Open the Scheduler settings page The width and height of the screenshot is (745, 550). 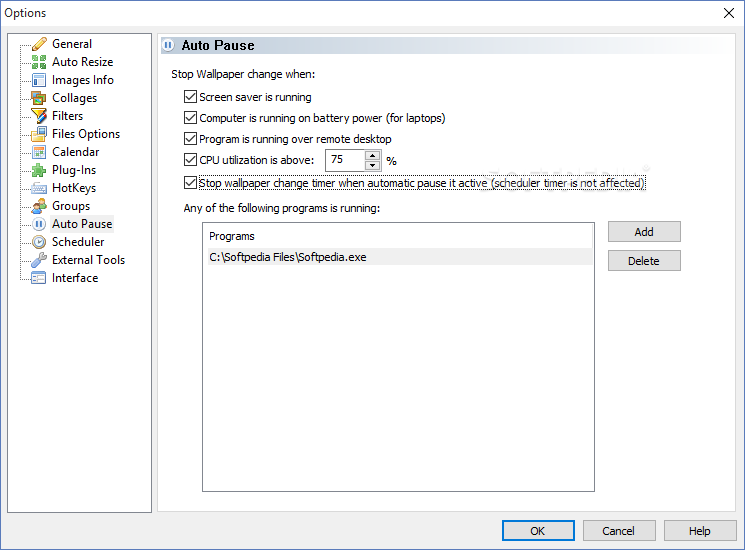78,242
